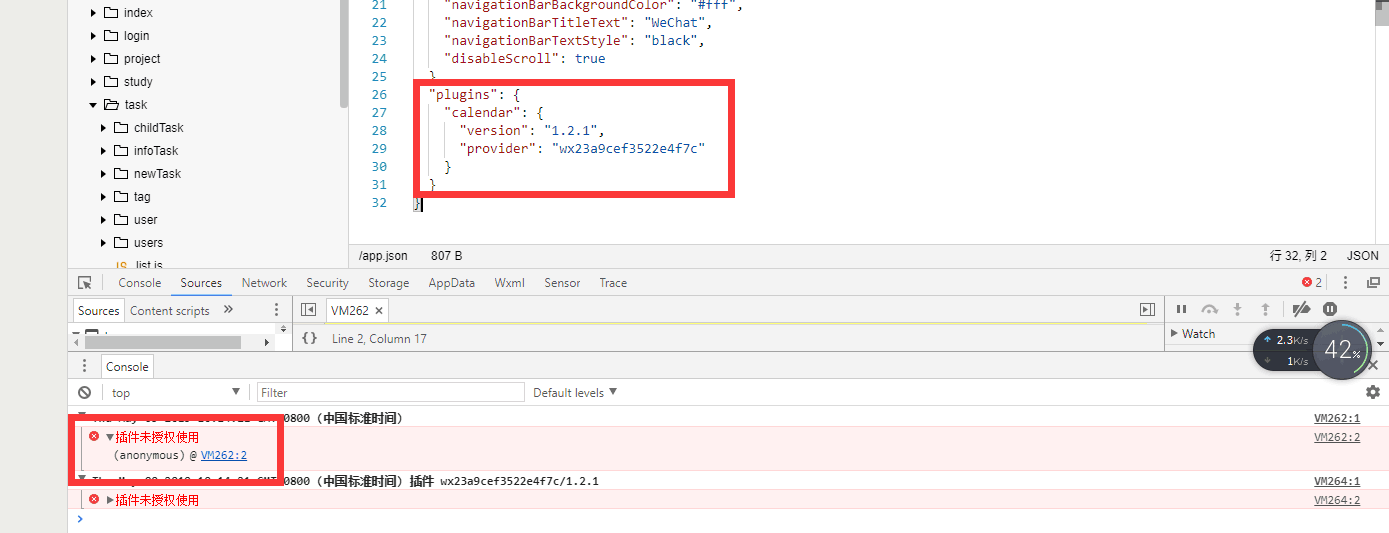Click the console prompt input line
Image resolution: width=1389 pixels, height=533 pixels.
[x=730, y=519]
